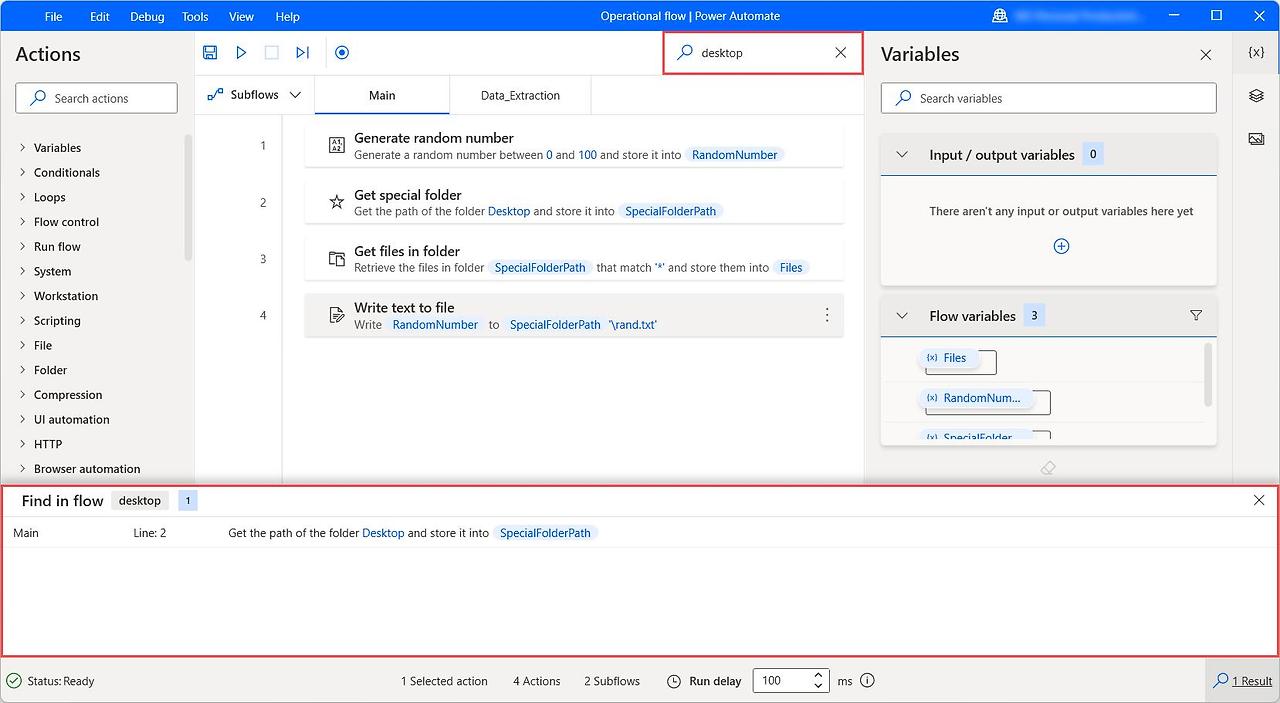The width and height of the screenshot is (1280, 703).
Task: Click the Generate random number action icon
Action: [x=337, y=146]
